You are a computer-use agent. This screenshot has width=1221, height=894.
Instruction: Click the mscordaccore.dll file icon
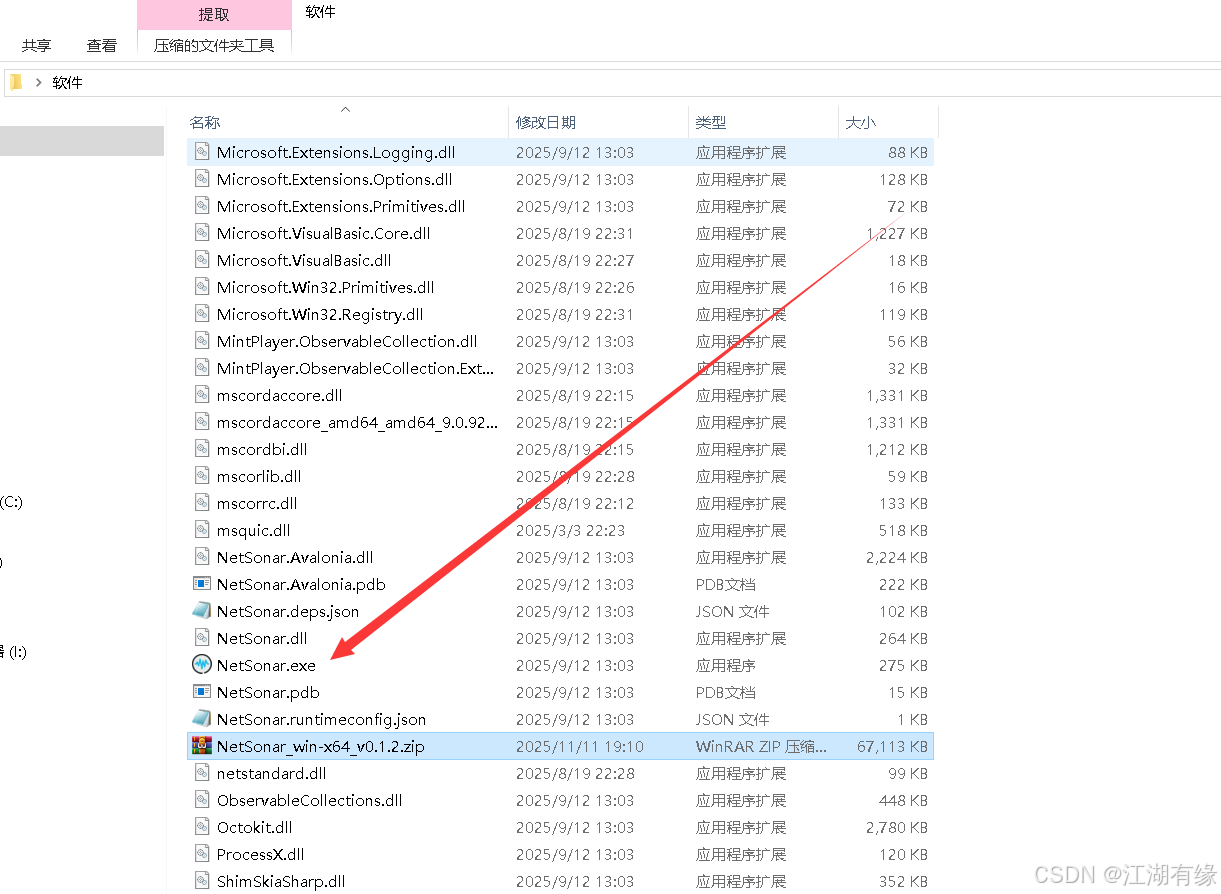point(201,395)
